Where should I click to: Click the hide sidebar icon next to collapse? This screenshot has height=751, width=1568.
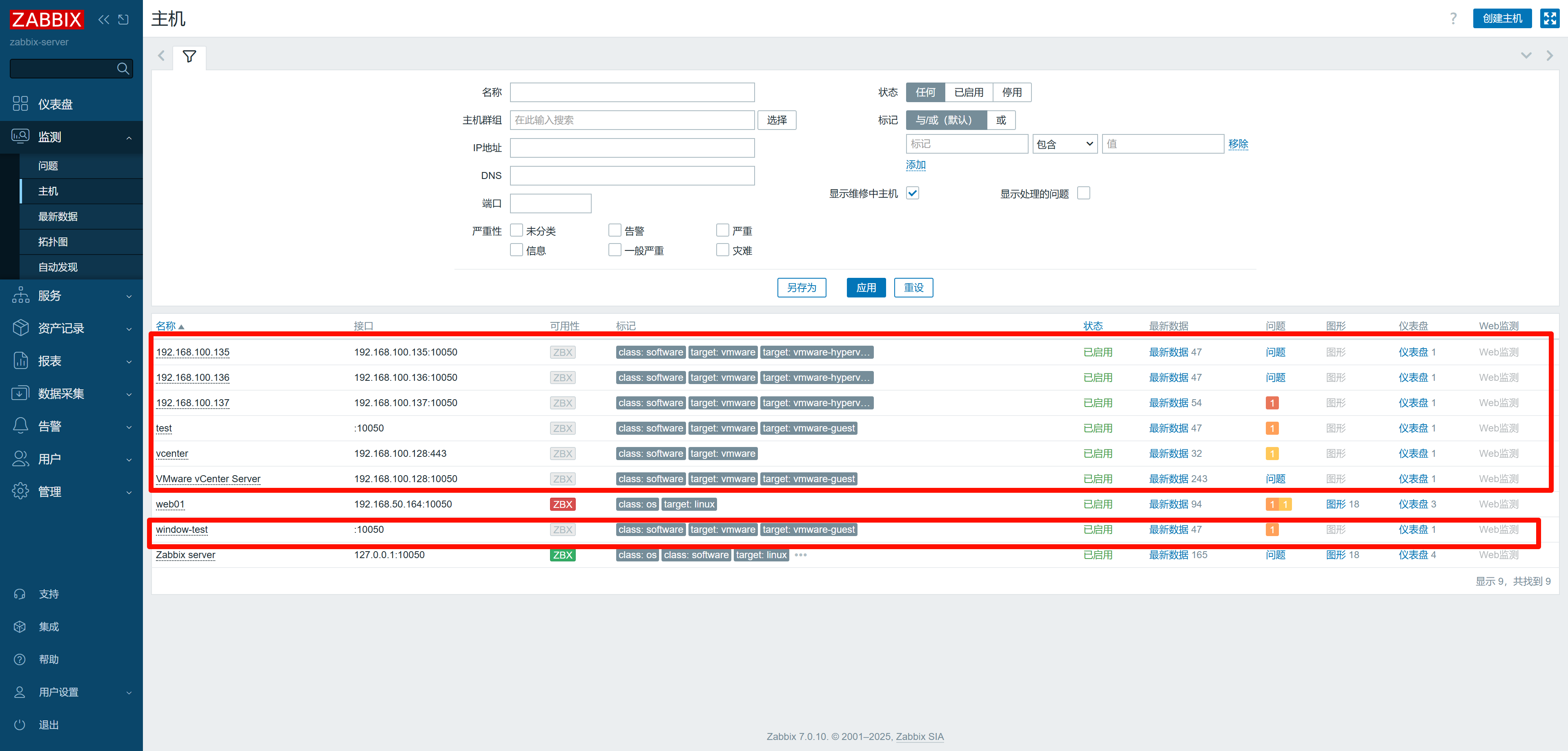(124, 20)
